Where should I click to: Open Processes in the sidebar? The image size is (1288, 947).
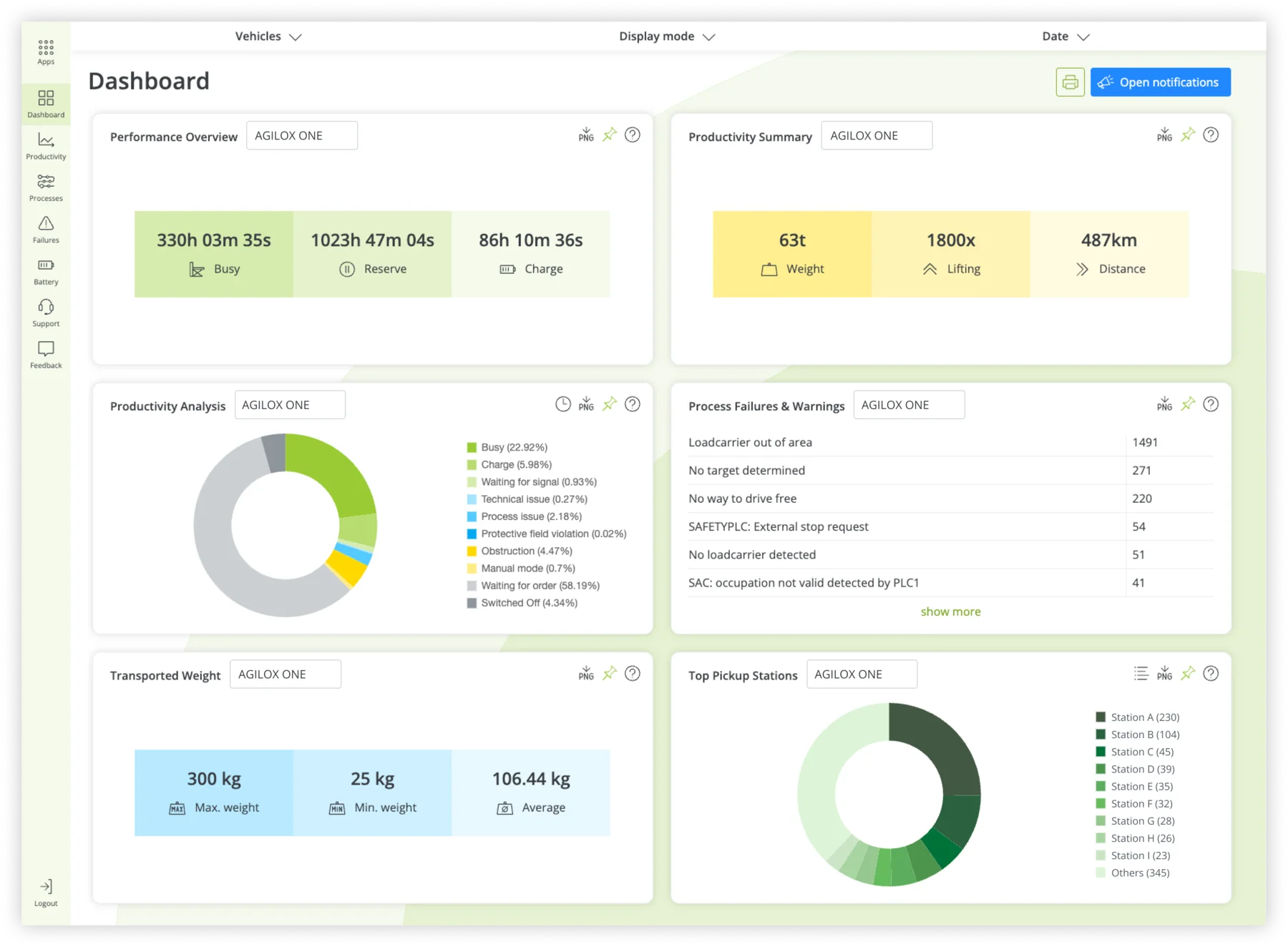coord(46,188)
